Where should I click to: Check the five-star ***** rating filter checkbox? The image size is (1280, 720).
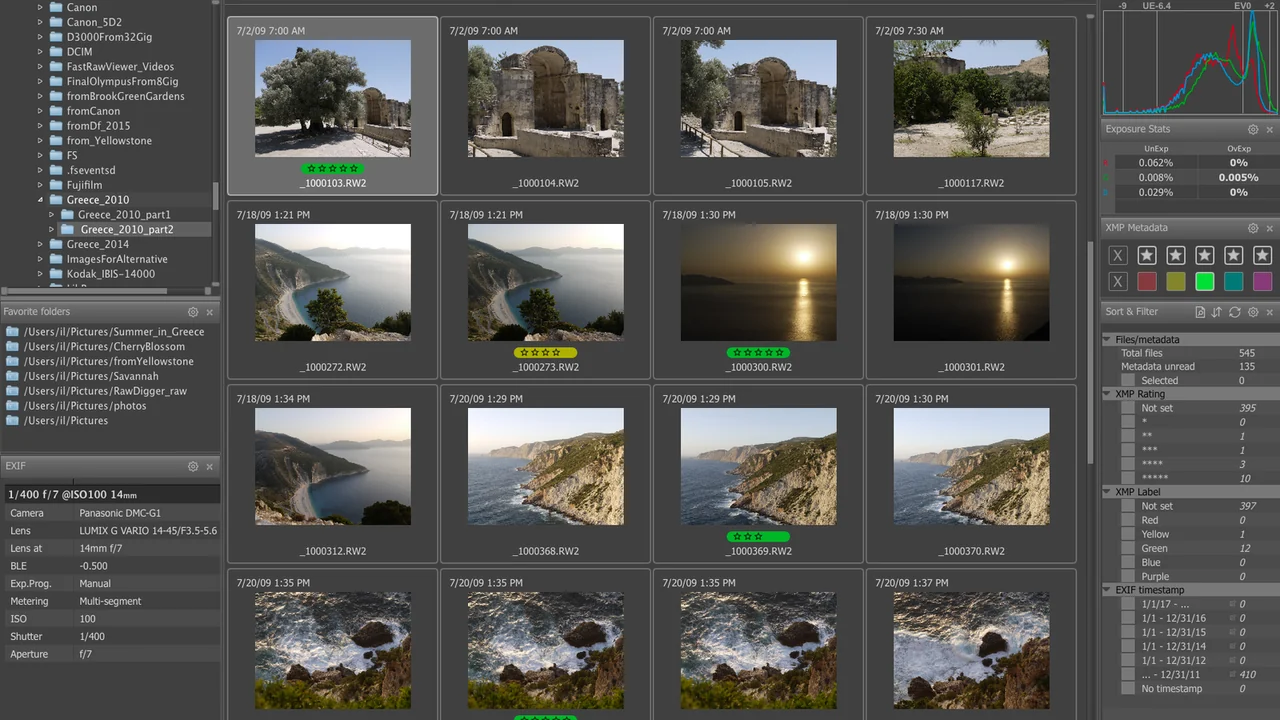point(1129,479)
